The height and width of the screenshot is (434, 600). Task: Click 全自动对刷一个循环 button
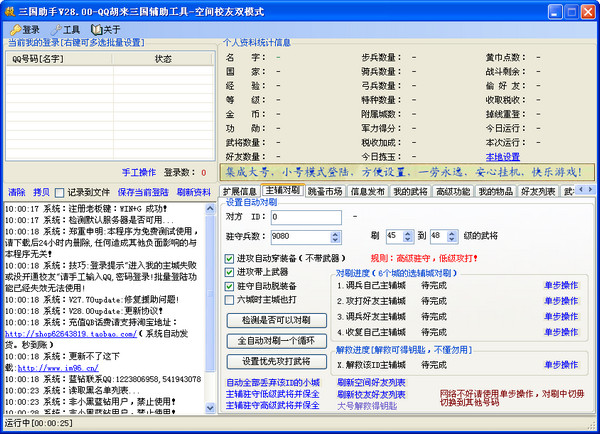(277, 341)
